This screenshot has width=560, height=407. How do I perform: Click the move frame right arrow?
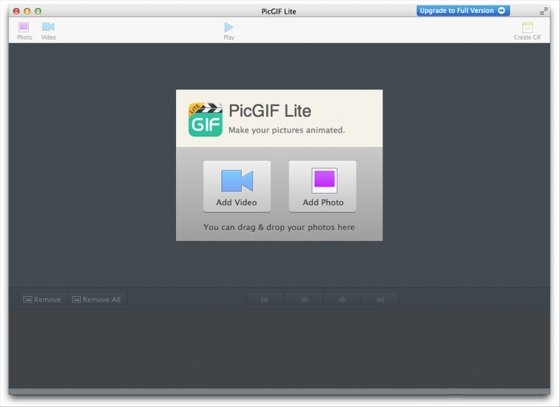(x=342, y=300)
